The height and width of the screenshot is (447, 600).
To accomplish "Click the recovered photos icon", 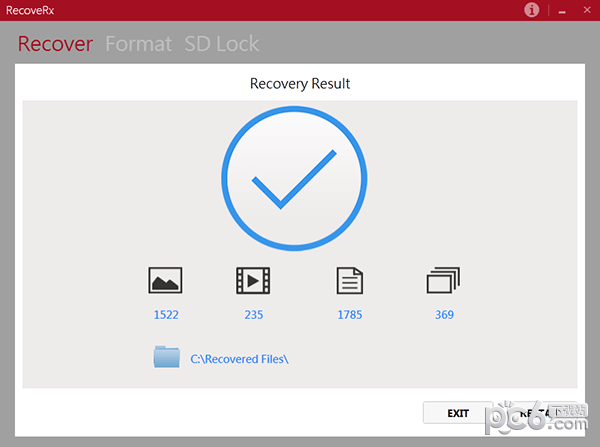I will tap(165, 281).
